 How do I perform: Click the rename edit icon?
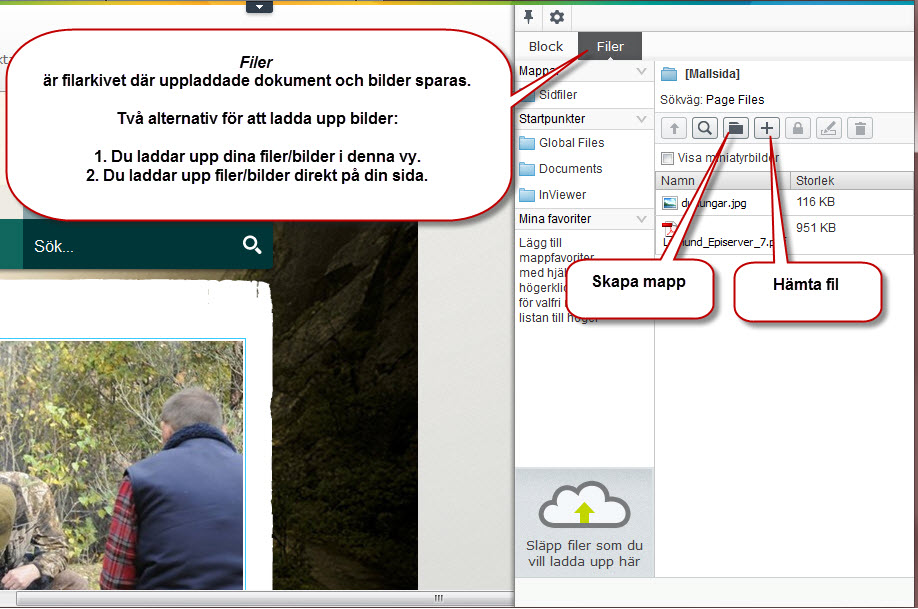coord(829,128)
